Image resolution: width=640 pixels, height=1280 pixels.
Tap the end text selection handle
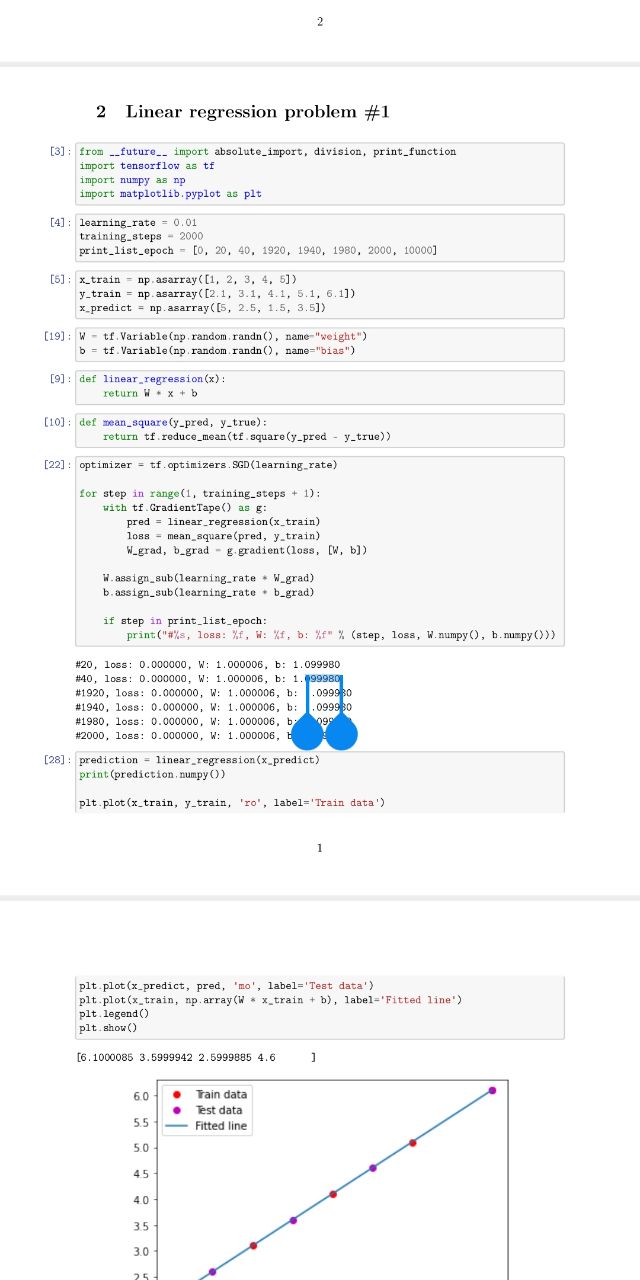tap(342, 734)
